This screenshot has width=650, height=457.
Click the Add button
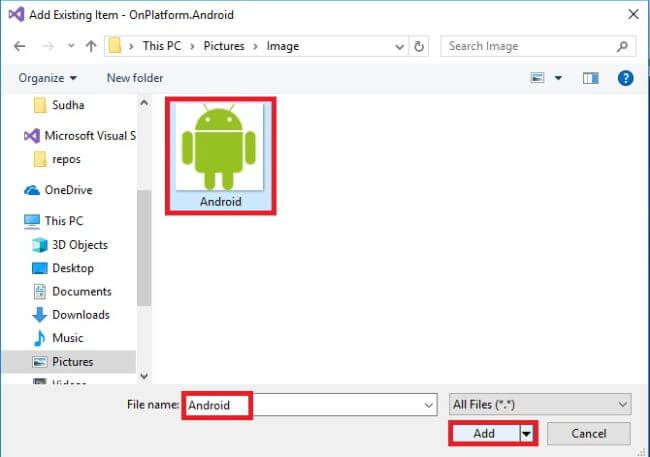click(484, 433)
